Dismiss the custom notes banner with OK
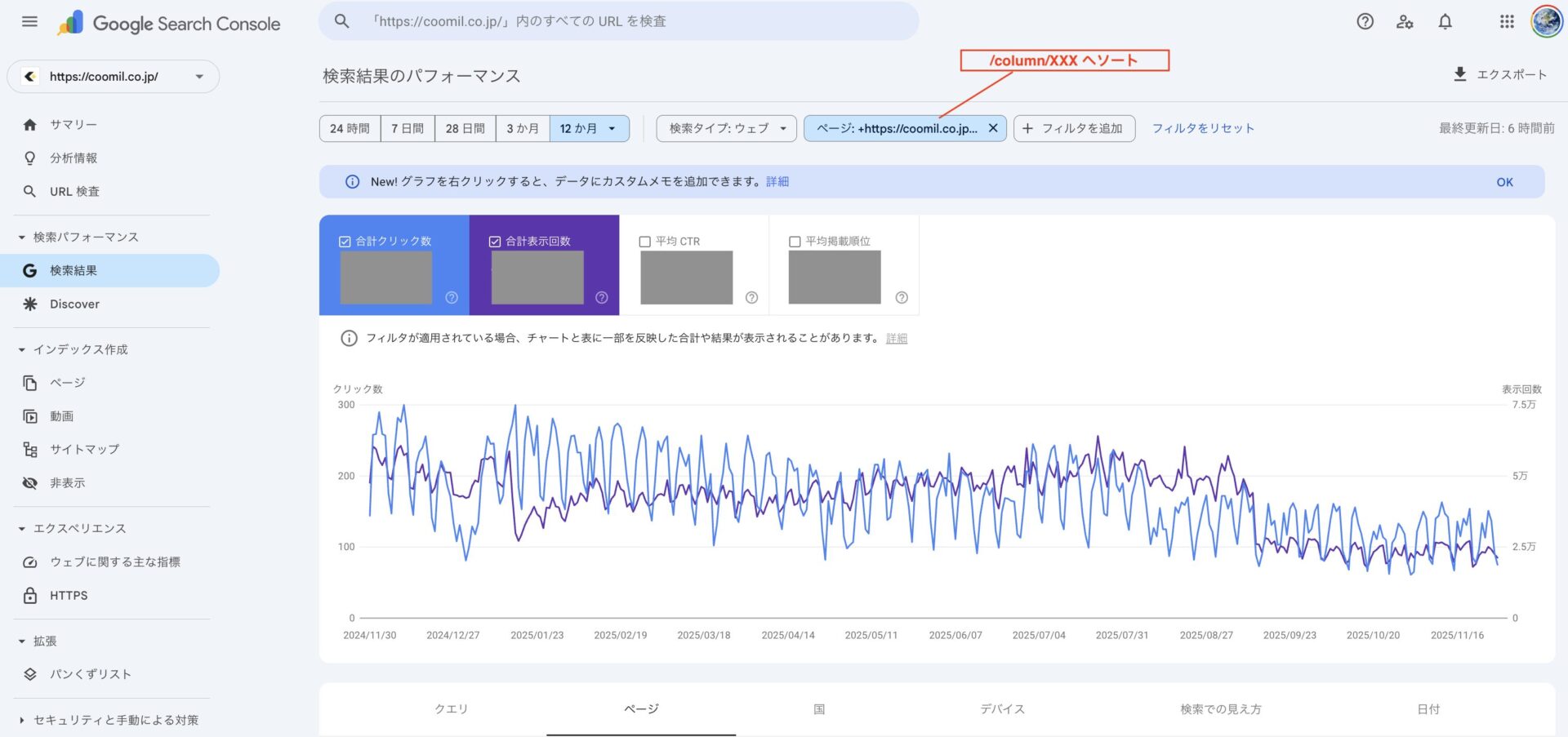The image size is (1568, 737). click(1504, 181)
